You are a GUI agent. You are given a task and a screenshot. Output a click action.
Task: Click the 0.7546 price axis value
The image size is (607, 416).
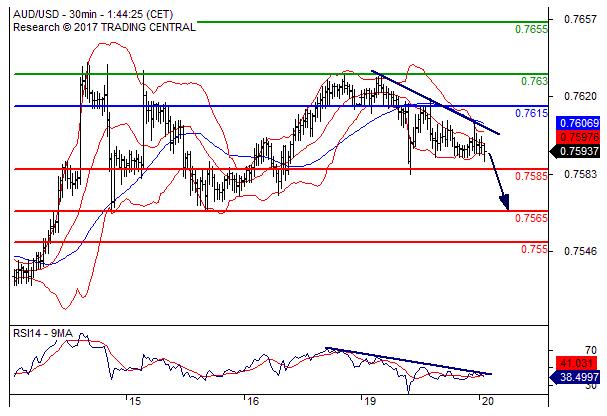(580, 252)
